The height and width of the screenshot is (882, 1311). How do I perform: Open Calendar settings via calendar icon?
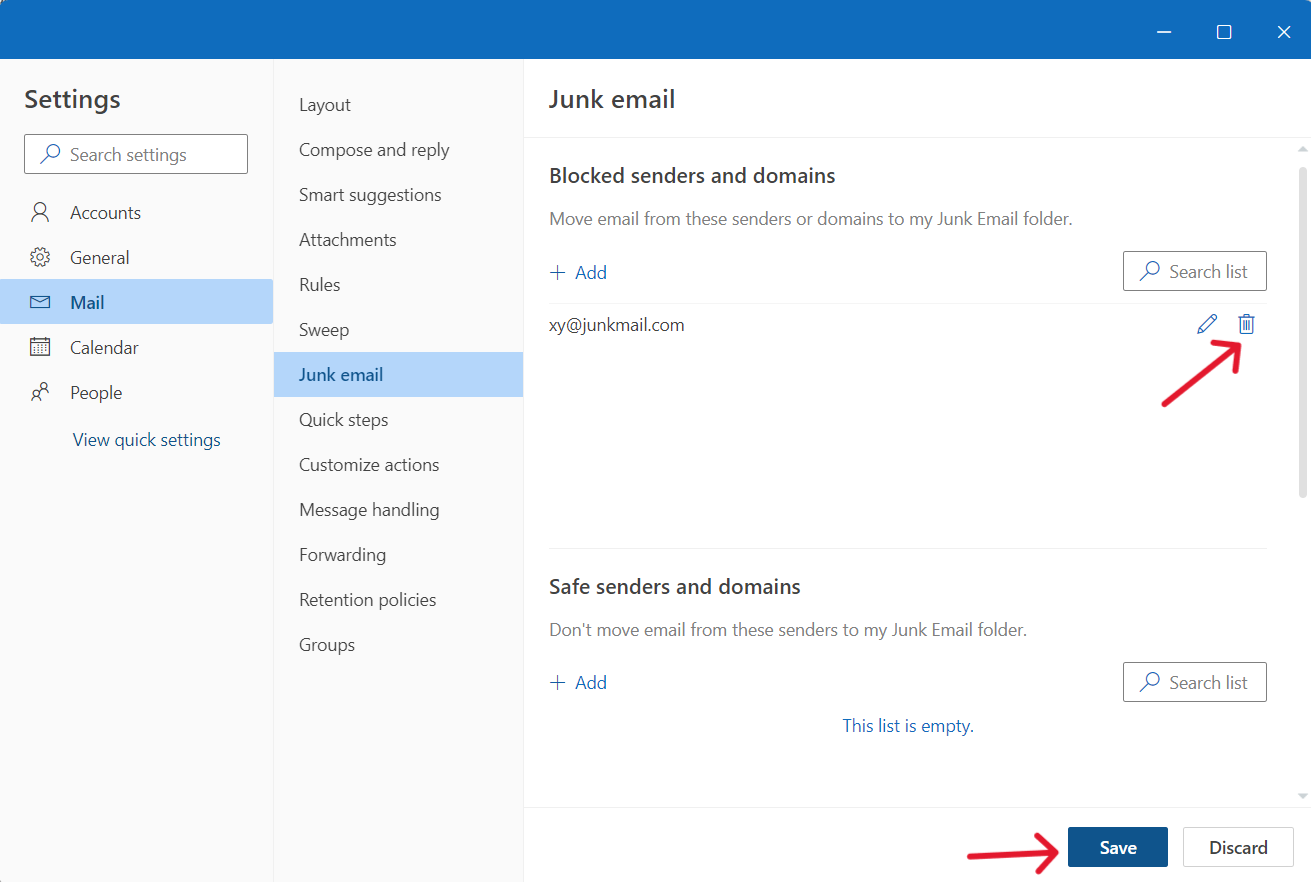pyautogui.click(x=40, y=347)
